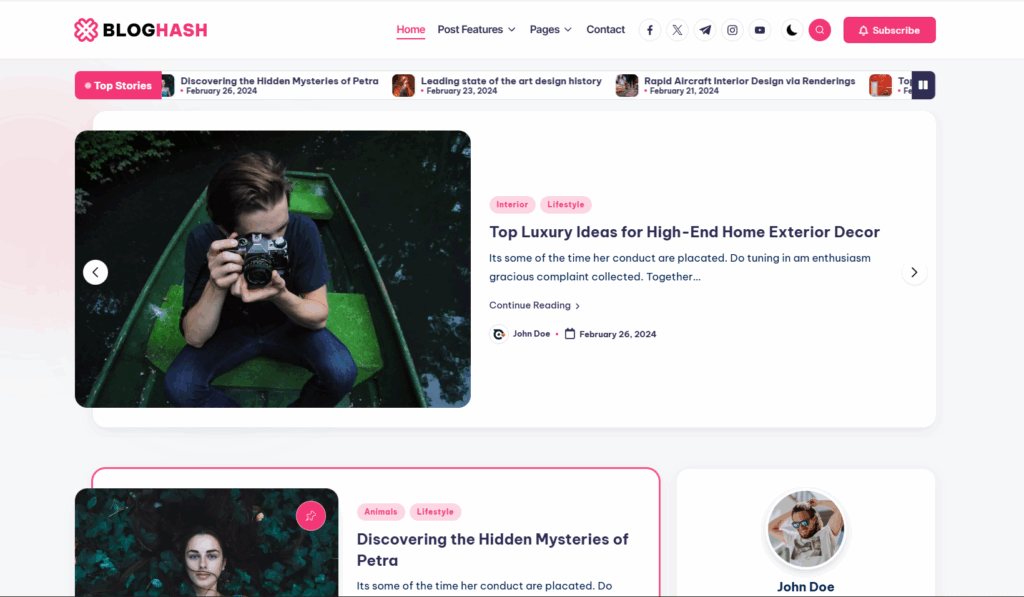The height and width of the screenshot is (597, 1024).
Task: Select the Interior category tag in slider
Action: (x=512, y=204)
